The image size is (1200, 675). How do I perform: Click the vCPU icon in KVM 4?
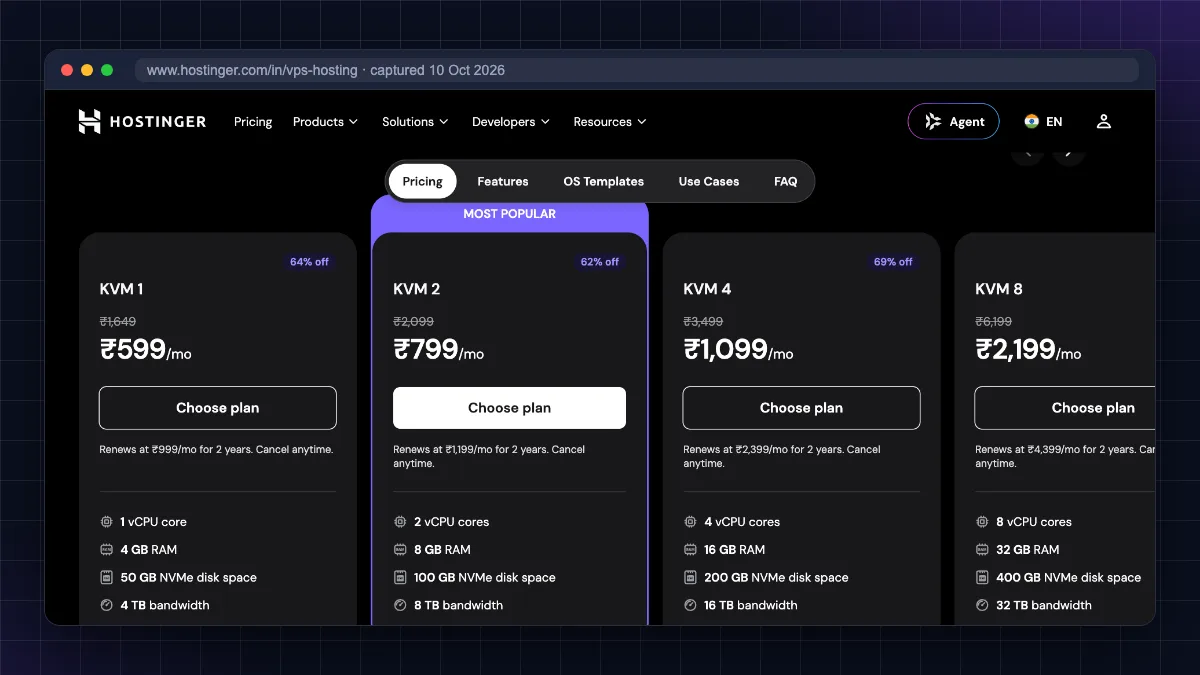pos(691,522)
